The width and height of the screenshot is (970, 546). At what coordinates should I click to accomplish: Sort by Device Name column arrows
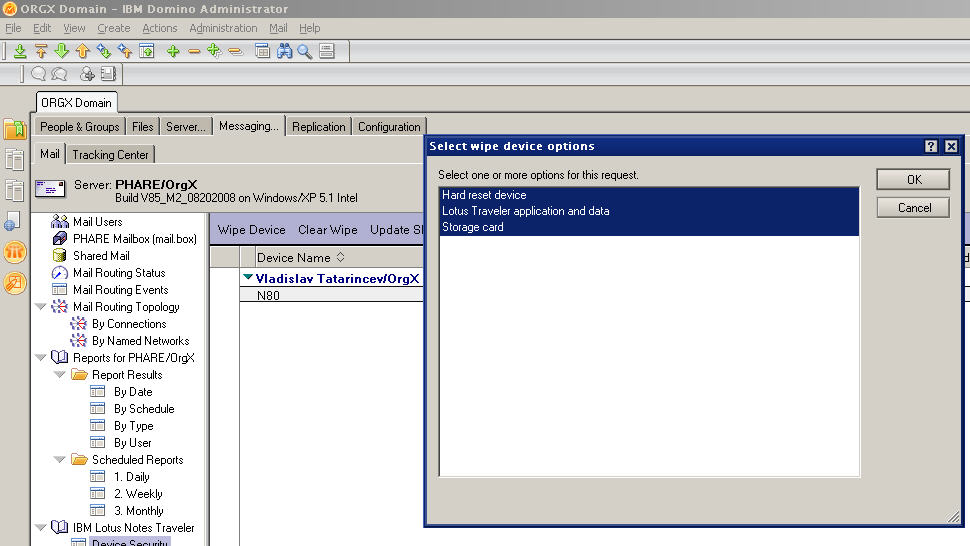point(340,257)
